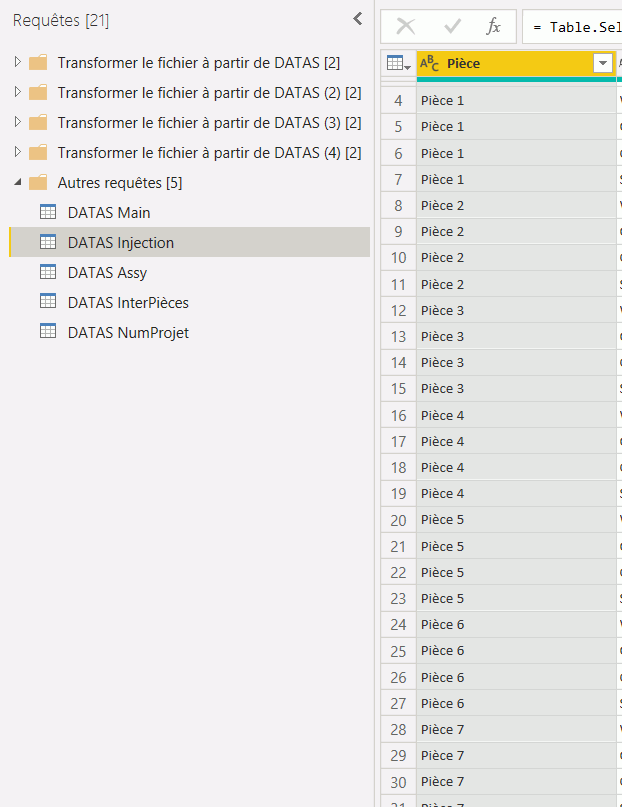The height and width of the screenshot is (807, 622).
Task: Click the table icon next to DATAS Injection
Action: 48,241
